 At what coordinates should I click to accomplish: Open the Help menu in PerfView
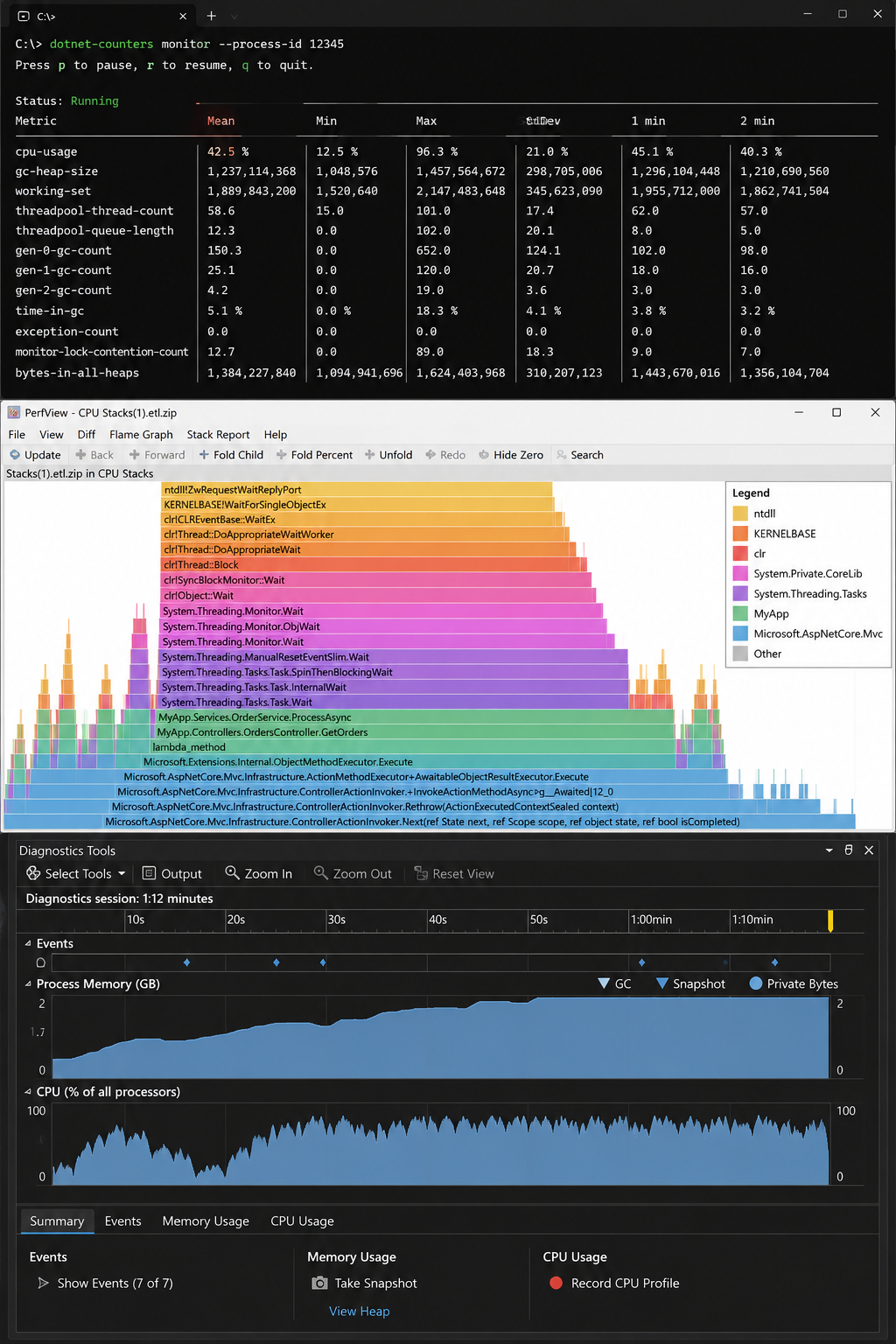coord(276,434)
